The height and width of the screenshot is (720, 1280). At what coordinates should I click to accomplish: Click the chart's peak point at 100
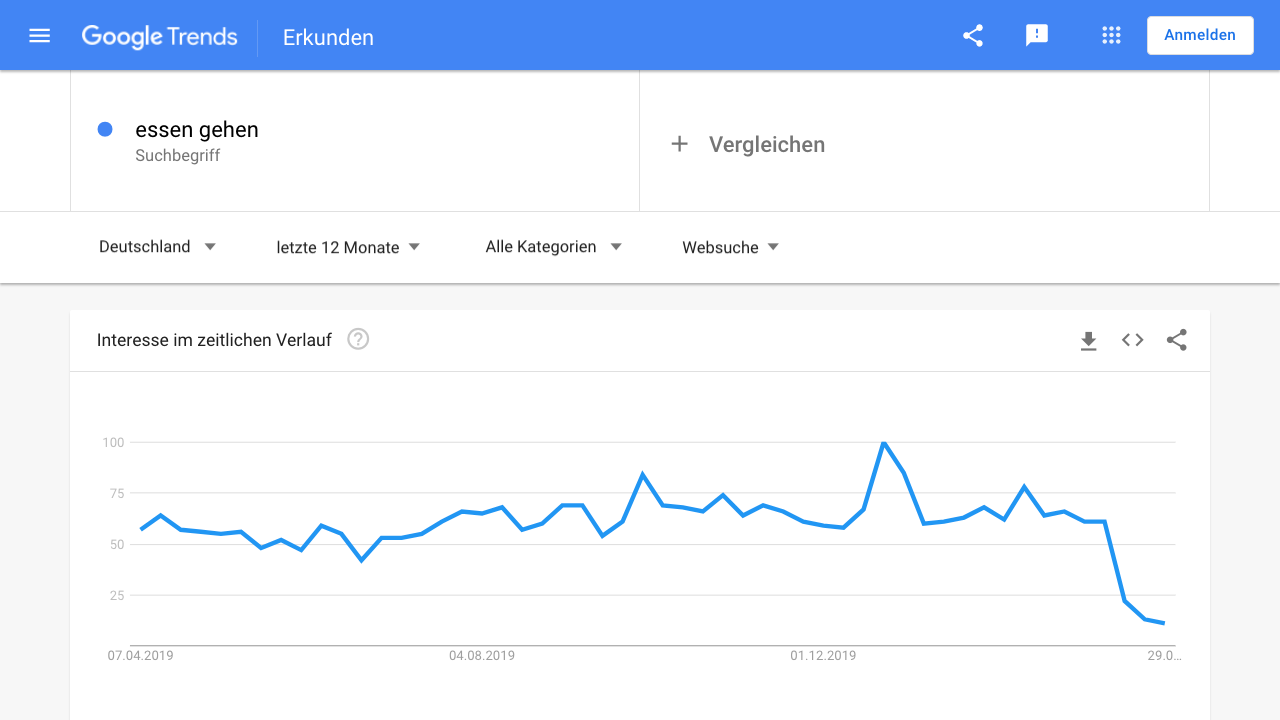coord(883,442)
